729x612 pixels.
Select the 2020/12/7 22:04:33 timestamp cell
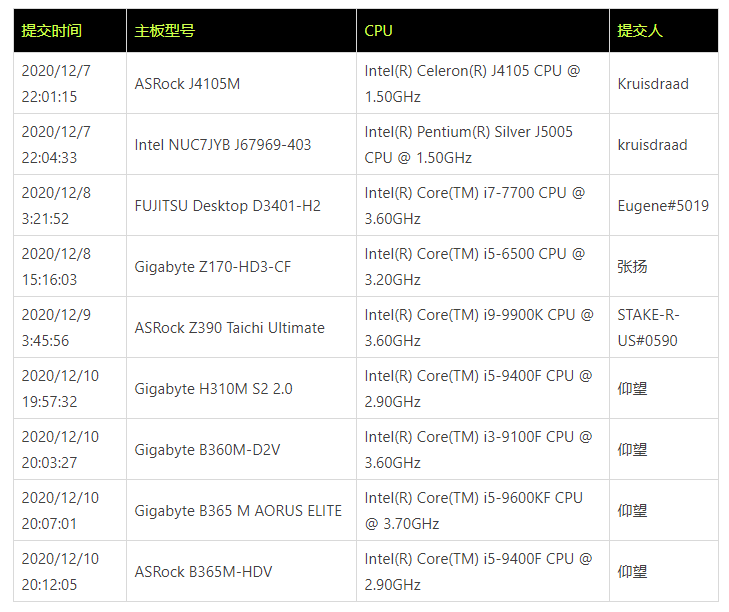tap(70, 144)
